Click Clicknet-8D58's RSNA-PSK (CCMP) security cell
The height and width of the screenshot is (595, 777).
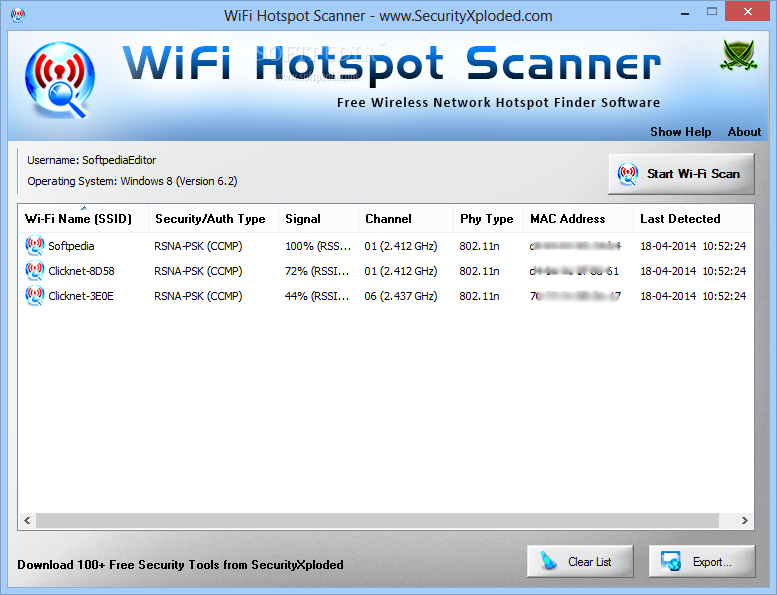[x=198, y=271]
